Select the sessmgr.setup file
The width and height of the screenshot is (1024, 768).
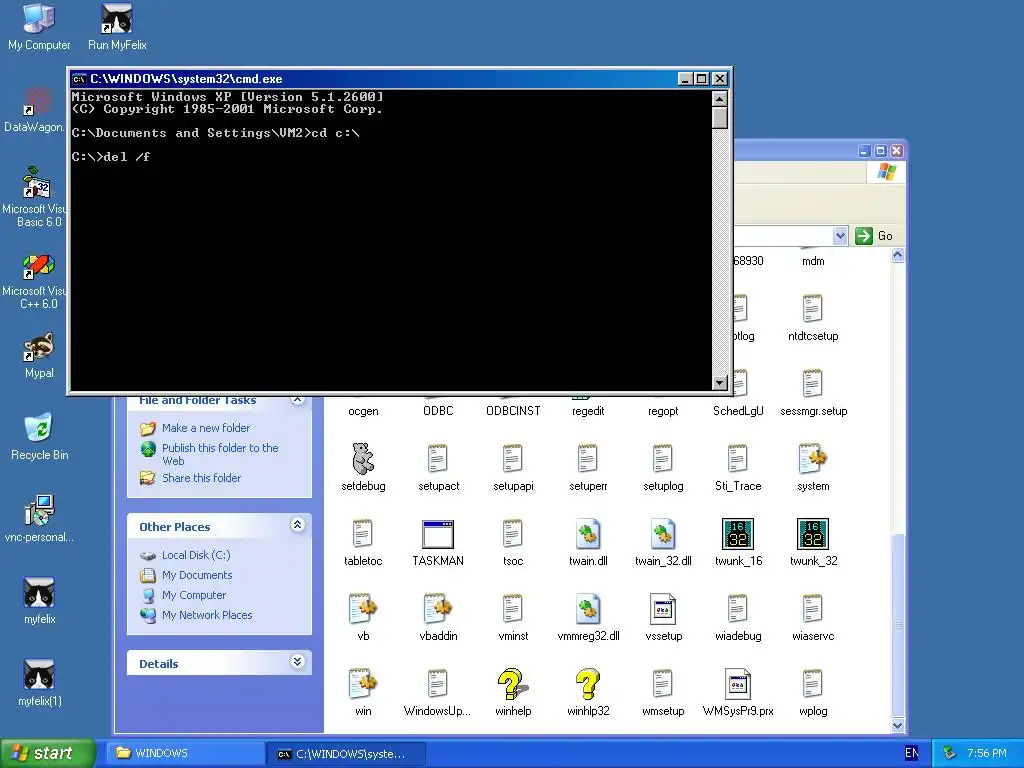pyautogui.click(x=813, y=392)
